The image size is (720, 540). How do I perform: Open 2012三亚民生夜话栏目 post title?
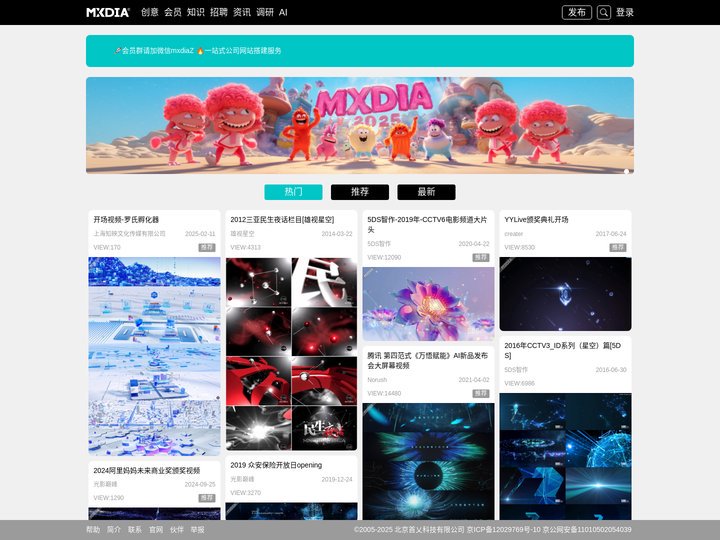(282, 219)
